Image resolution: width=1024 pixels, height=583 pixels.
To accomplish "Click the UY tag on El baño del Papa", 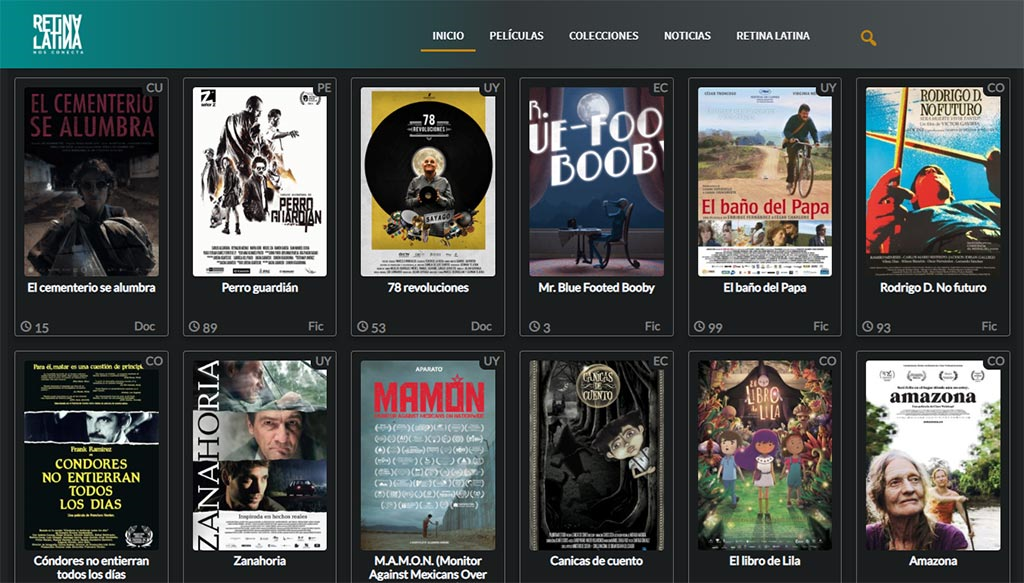I will [x=829, y=87].
